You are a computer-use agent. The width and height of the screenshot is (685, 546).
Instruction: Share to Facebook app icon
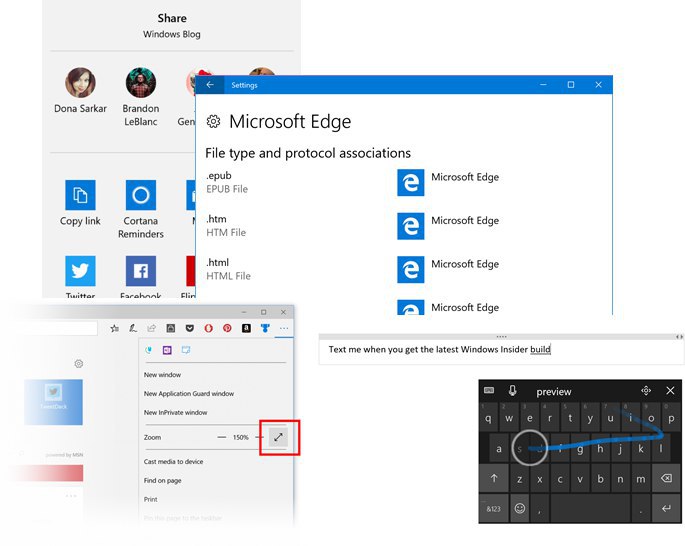pos(141,271)
